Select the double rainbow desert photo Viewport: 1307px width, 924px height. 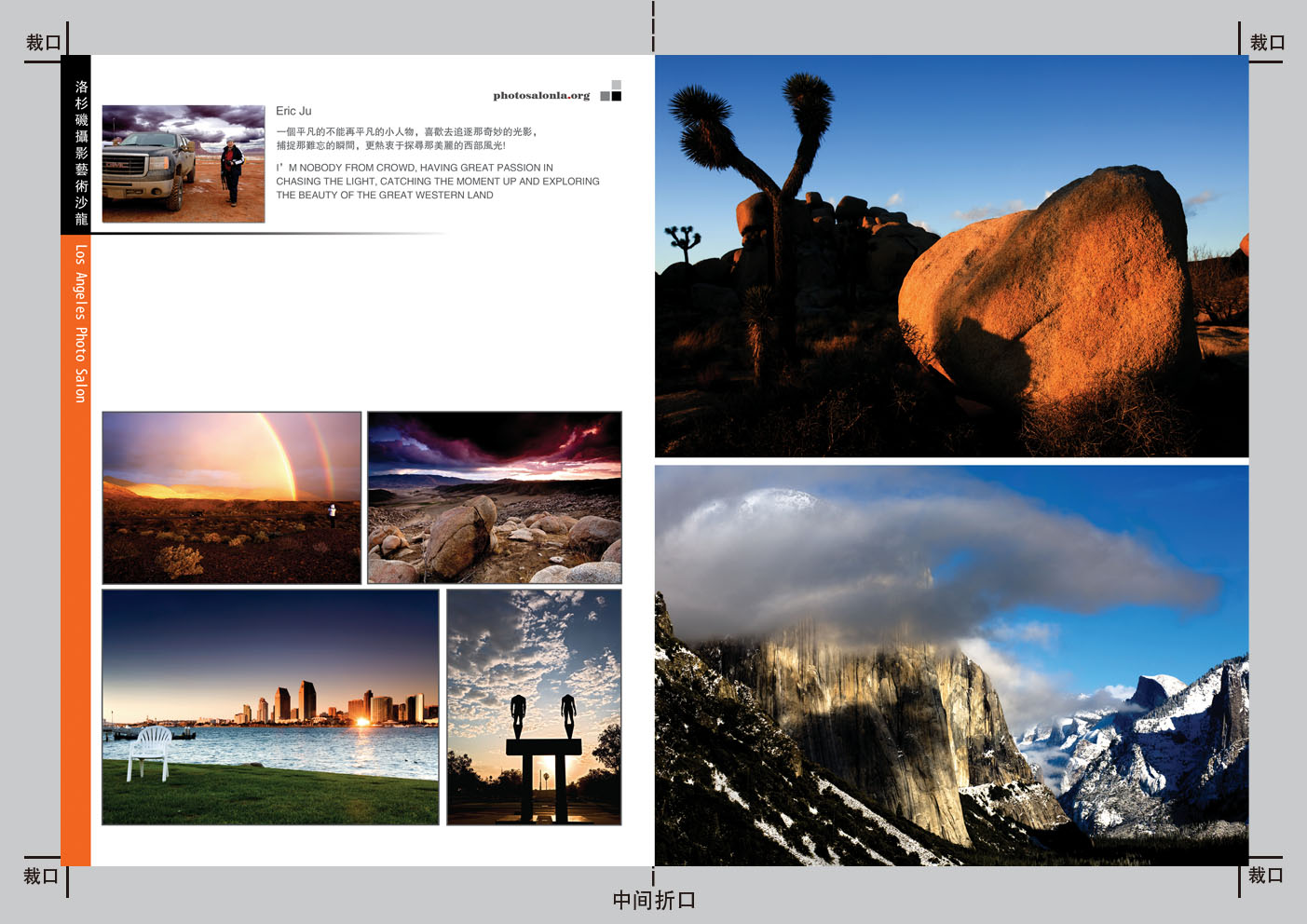point(231,497)
